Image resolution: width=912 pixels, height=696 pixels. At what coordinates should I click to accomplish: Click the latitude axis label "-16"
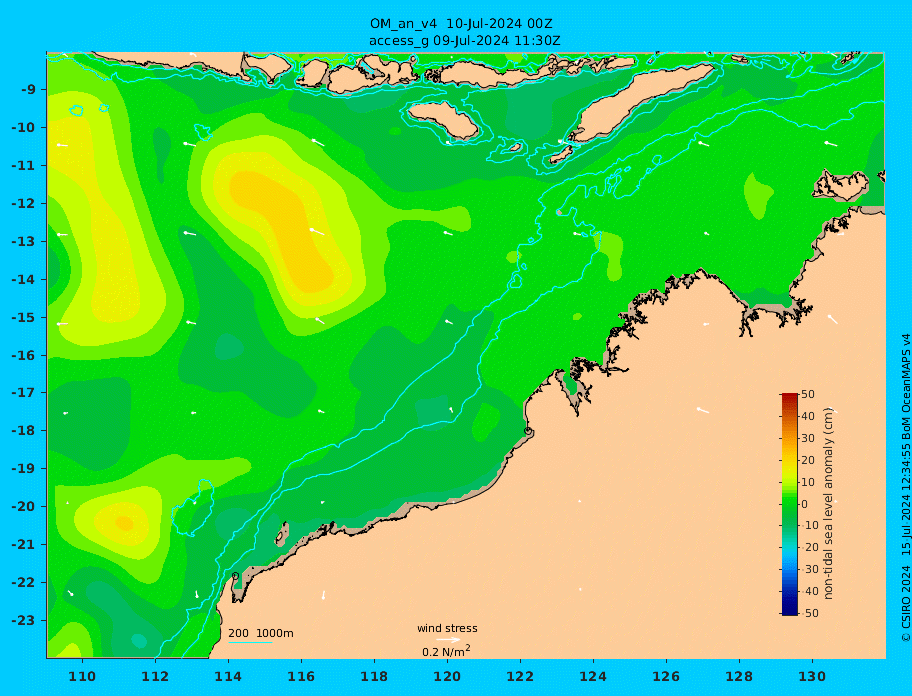[24, 355]
